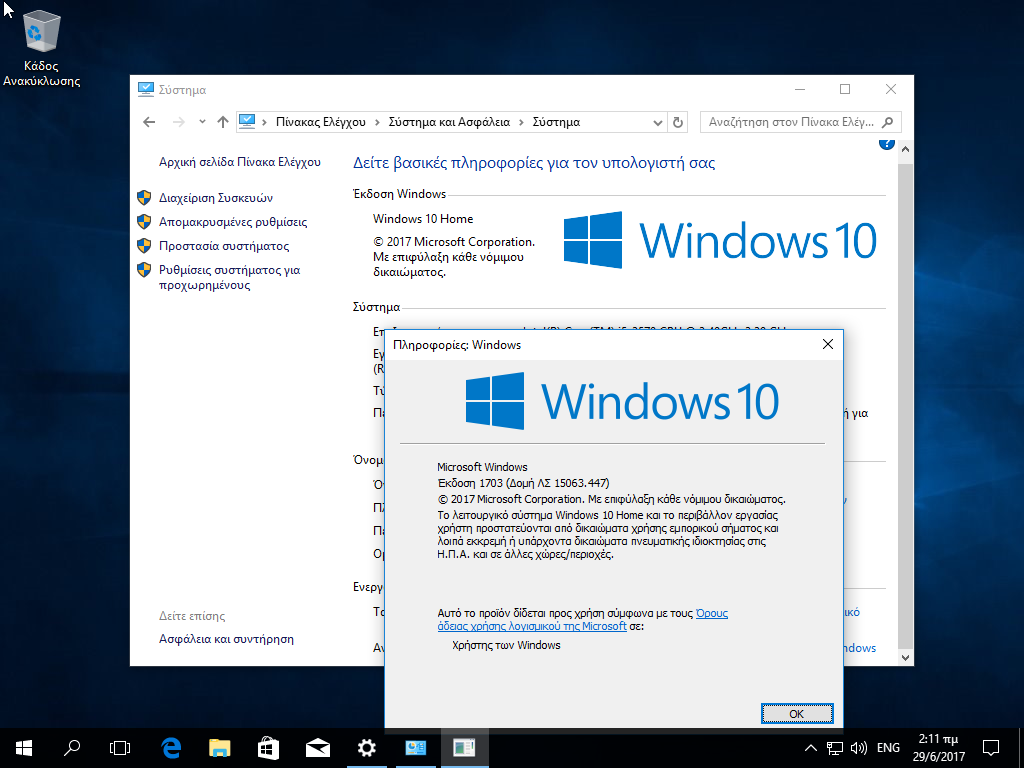This screenshot has height=768, width=1024.
Task: Launch Microsoft Edge from the taskbar
Action: coord(171,748)
